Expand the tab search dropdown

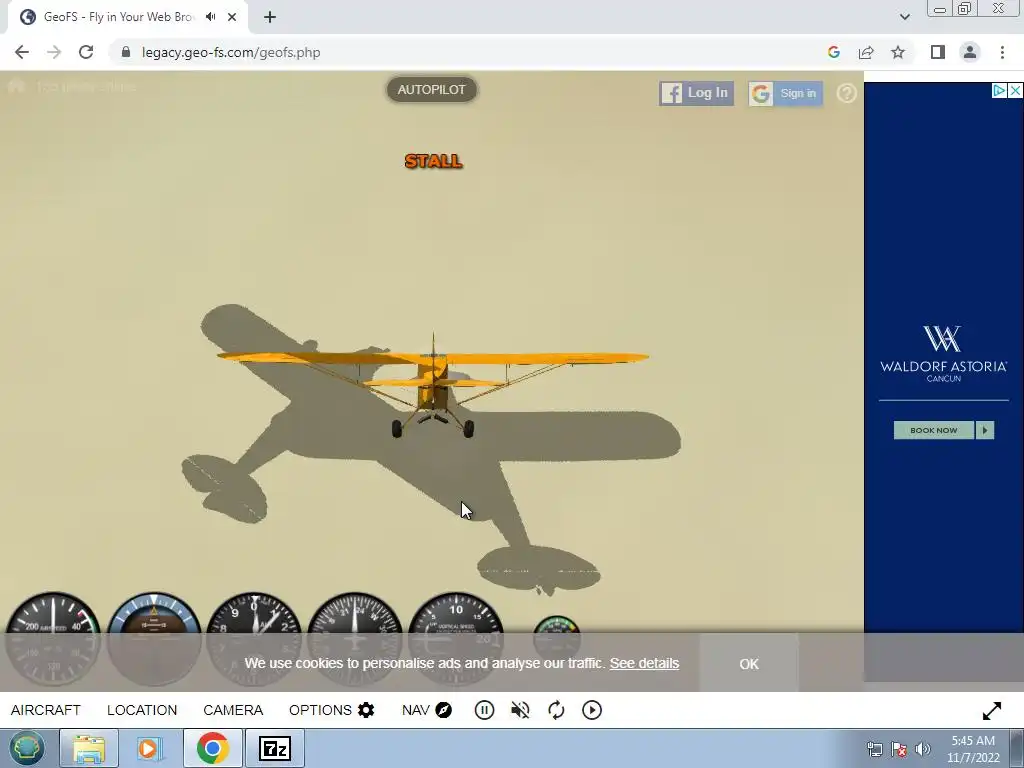pyautogui.click(x=904, y=17)
